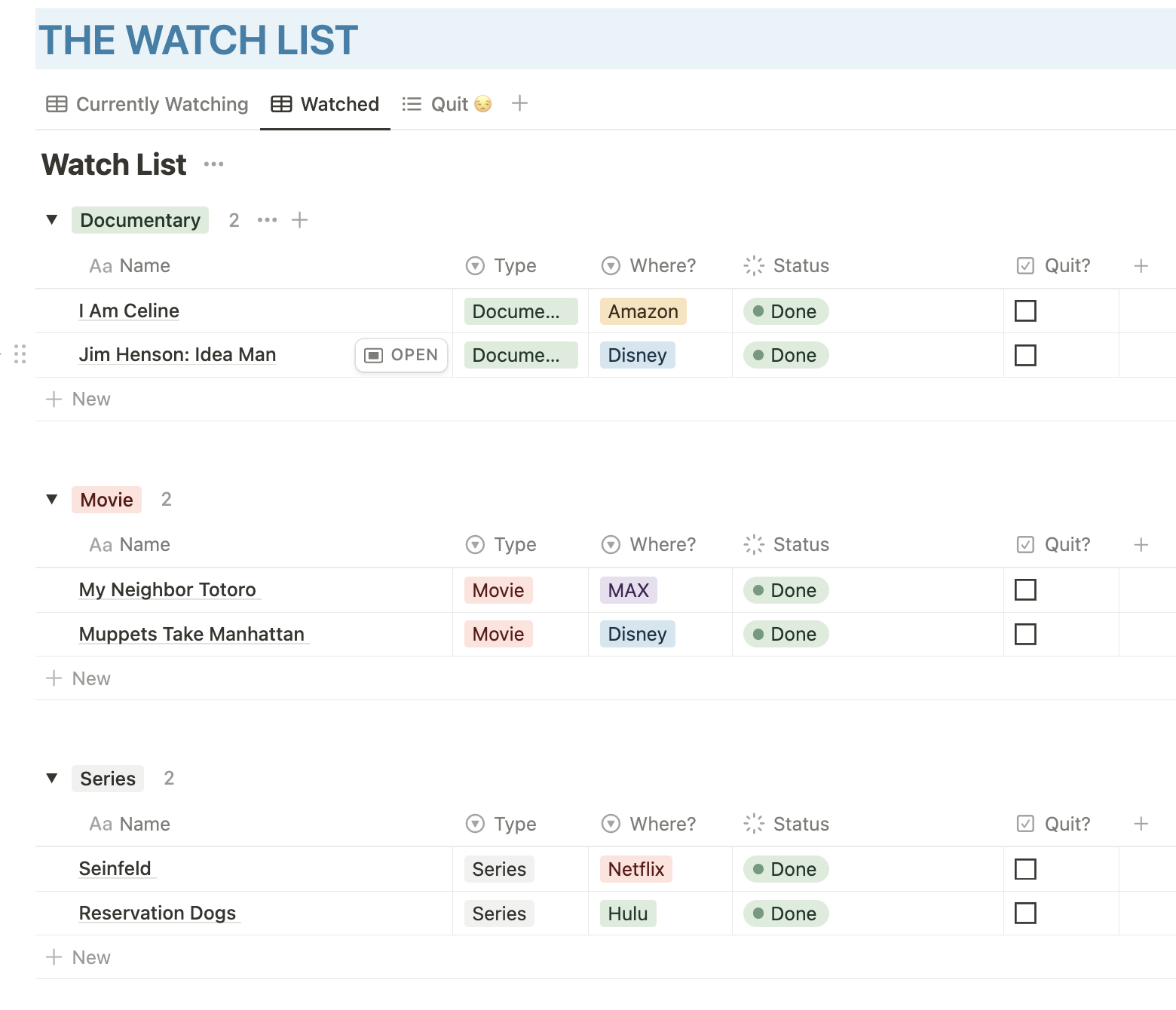Add property column in Movie table

[x=1141, y=544]
